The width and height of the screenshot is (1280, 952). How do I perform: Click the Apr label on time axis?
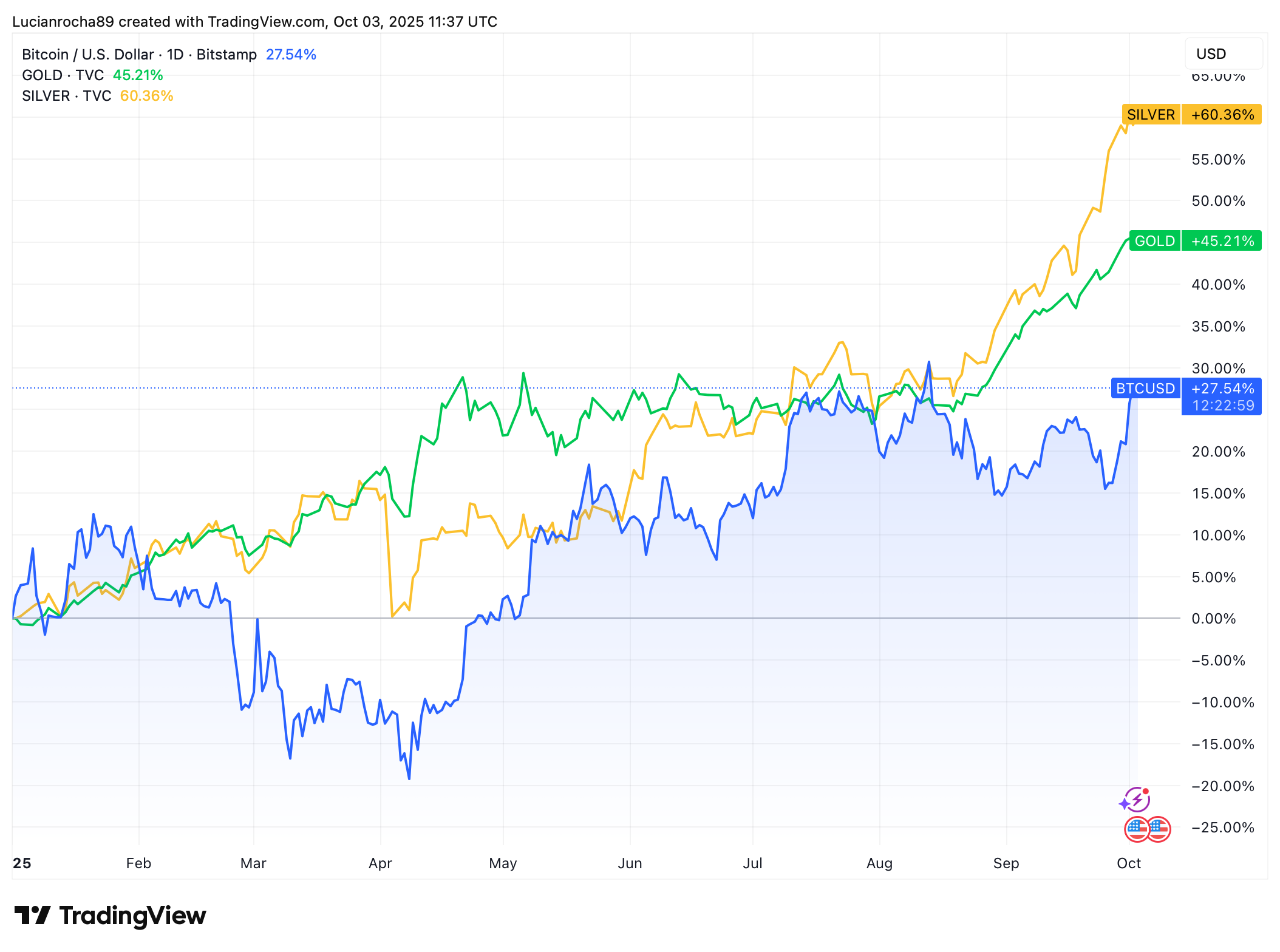pyautogui.click(x=380, y=863)
